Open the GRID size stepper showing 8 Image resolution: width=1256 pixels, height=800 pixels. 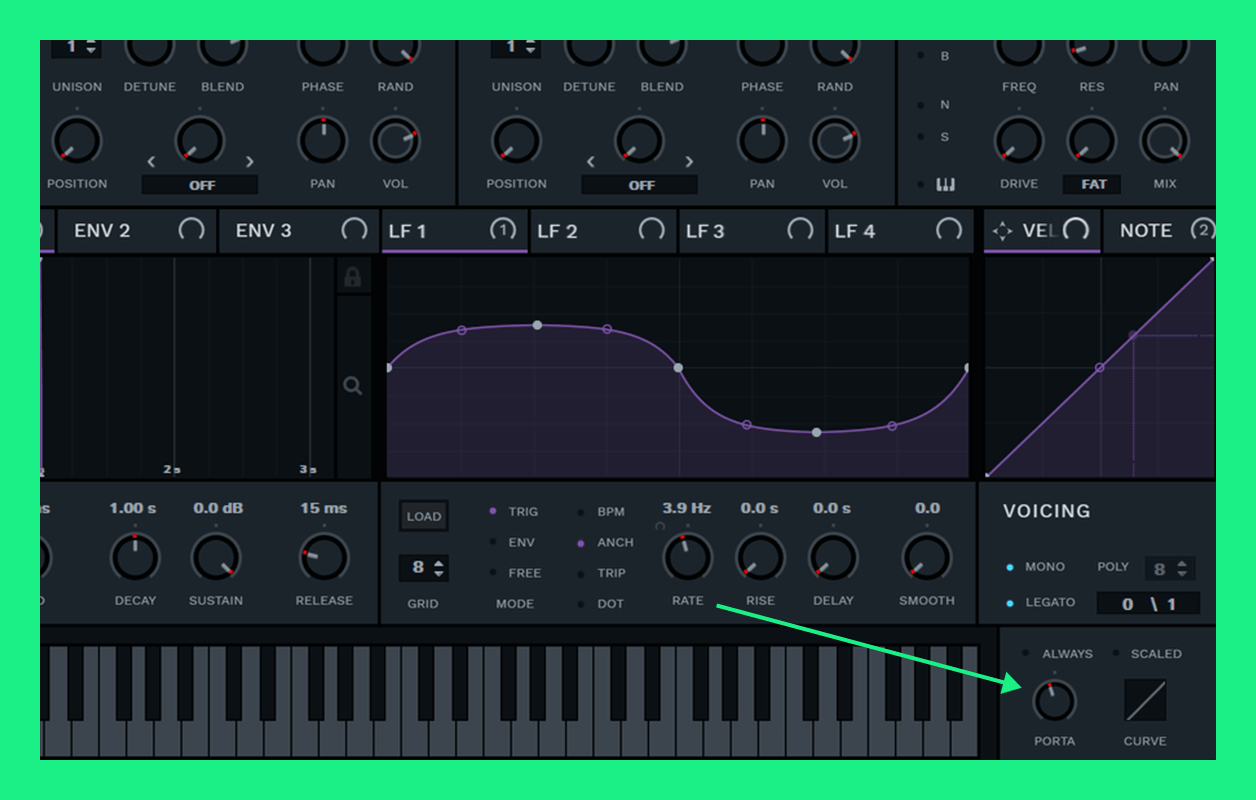[x=424, y=568]
